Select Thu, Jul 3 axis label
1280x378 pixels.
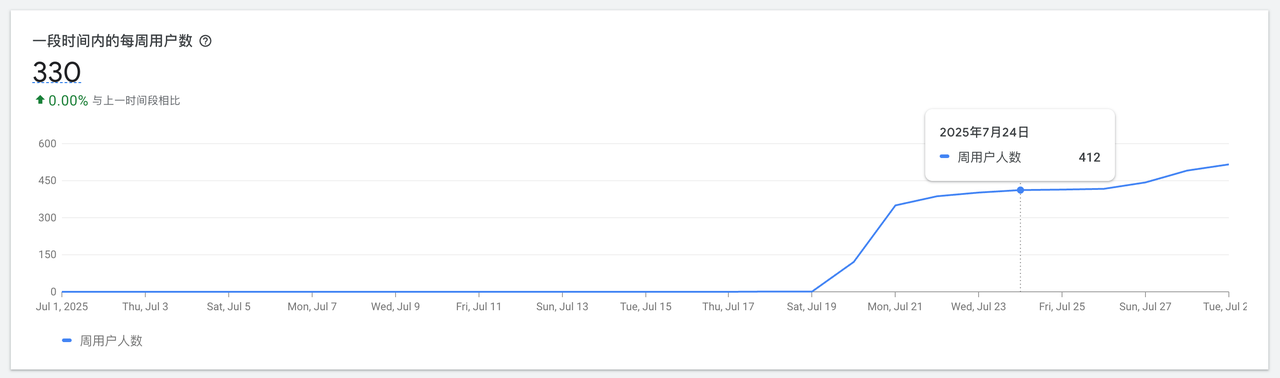coord(145,306)
